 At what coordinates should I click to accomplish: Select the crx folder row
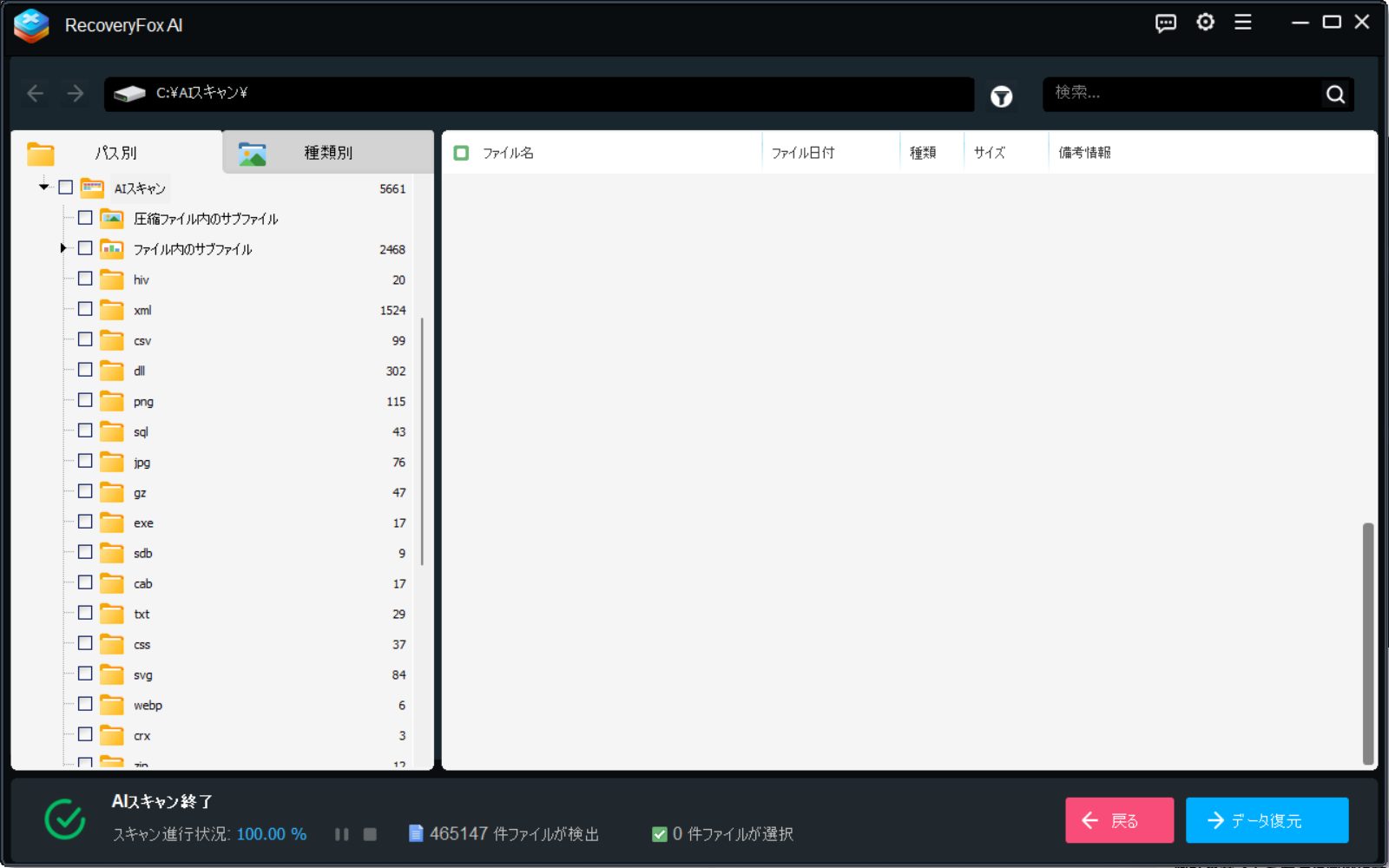(x=234, y=735)
